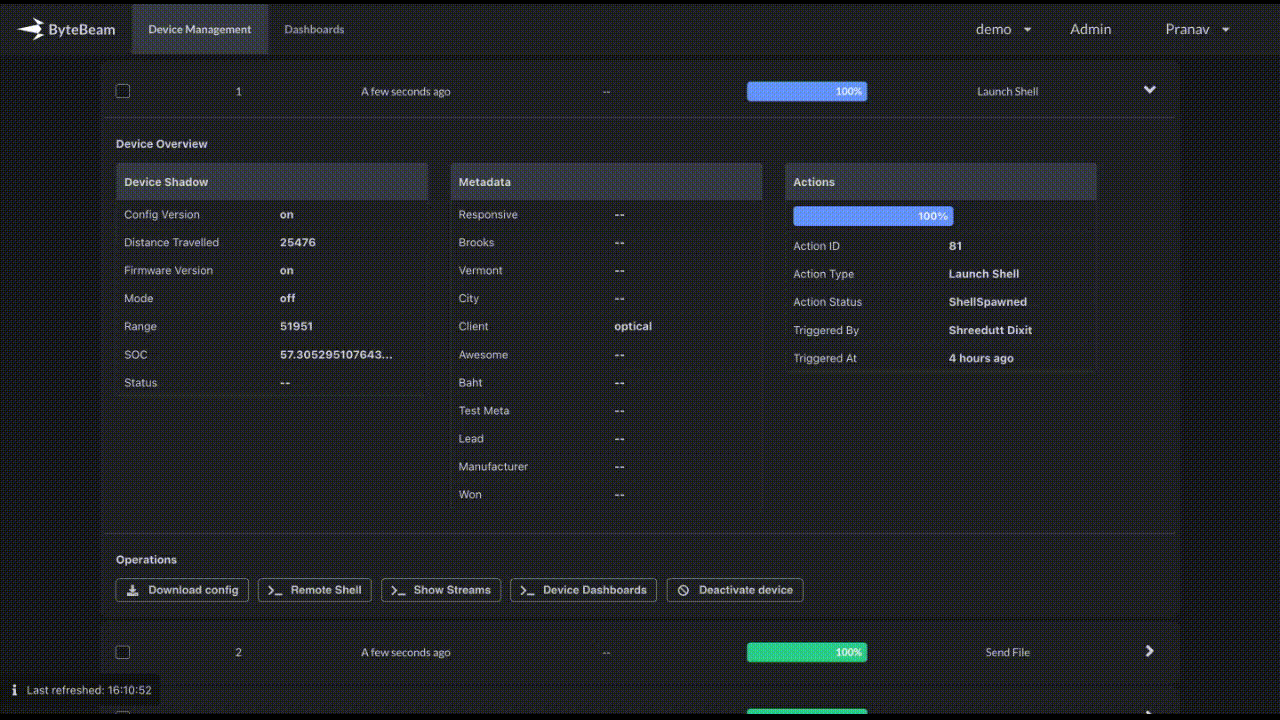Click the Send File action in row 2

click(1007, 652)
